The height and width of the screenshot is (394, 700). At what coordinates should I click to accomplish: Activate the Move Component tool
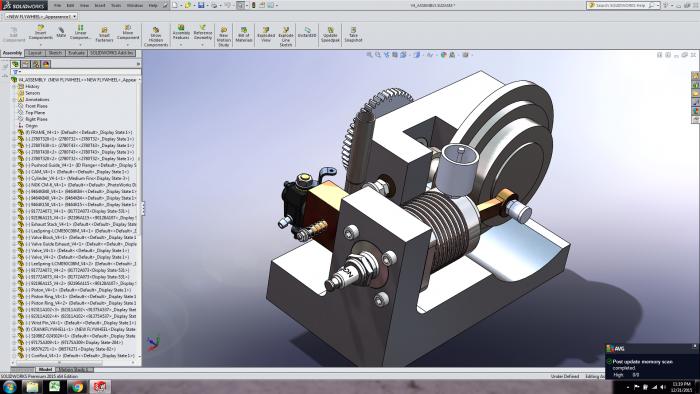[x=128, y=32]
